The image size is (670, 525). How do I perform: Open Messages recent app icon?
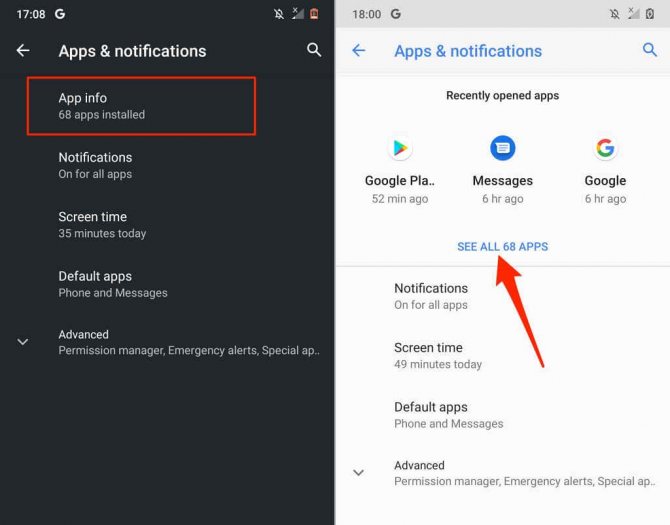pos(502,148)
